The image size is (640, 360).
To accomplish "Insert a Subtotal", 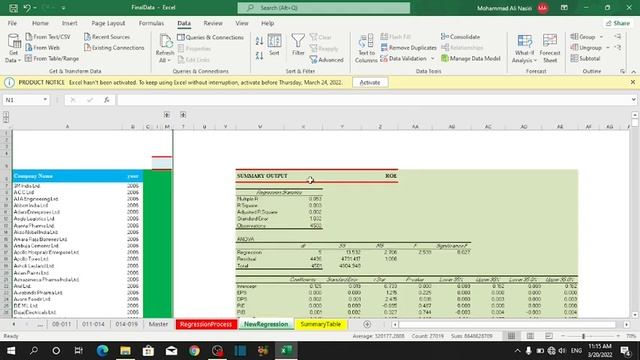I will (585, 58).
